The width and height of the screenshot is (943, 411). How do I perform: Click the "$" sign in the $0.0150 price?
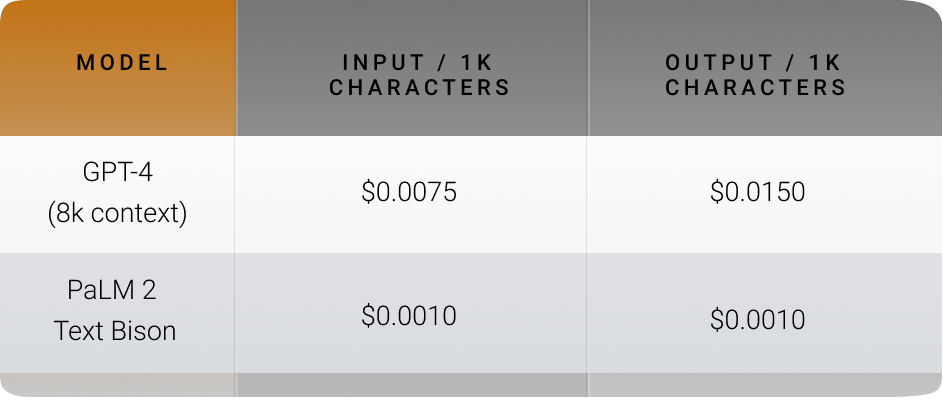716,192
